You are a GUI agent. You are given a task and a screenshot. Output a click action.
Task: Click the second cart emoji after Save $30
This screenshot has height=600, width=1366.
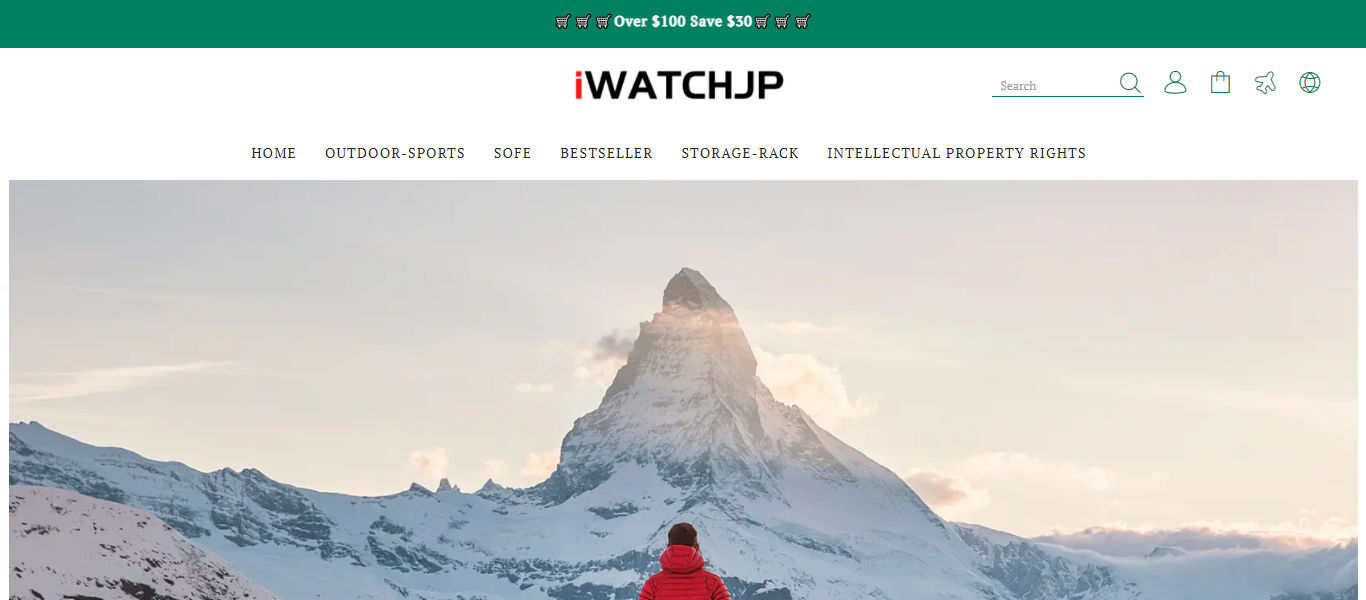click(x=783, y=21)
